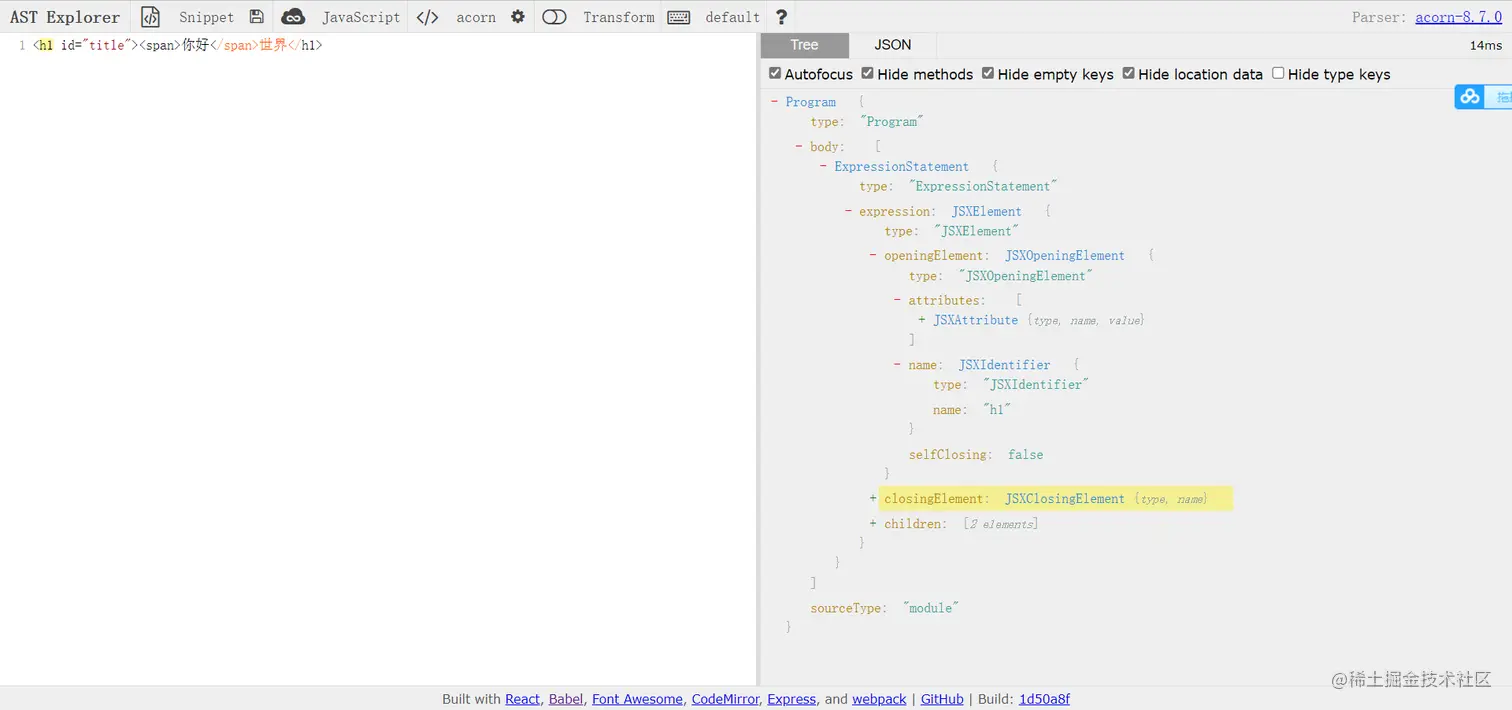
Task: Expand the children array
Action: [x=873, y=524]
